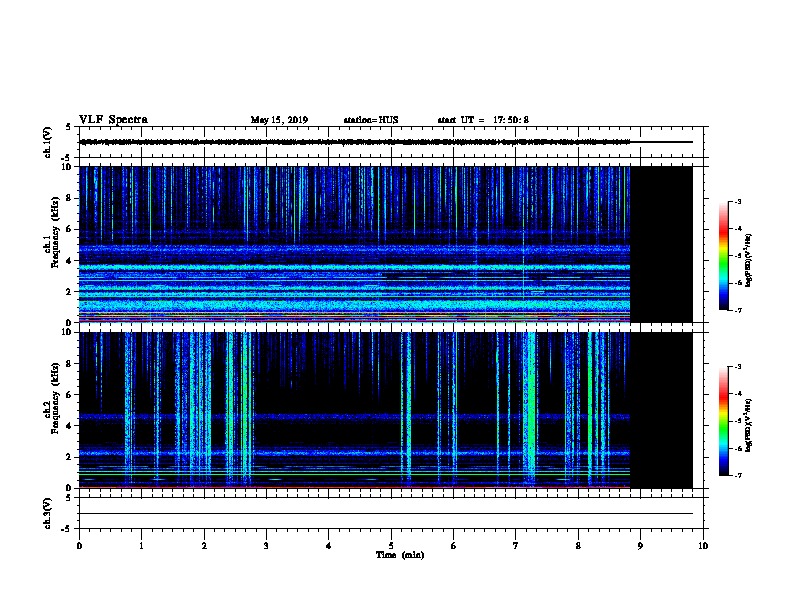Select the date text "May 15, 2019"
Image resolution: width=792 pixels, height=612 pixels.
pyautogui.click(x=279, y=120)
